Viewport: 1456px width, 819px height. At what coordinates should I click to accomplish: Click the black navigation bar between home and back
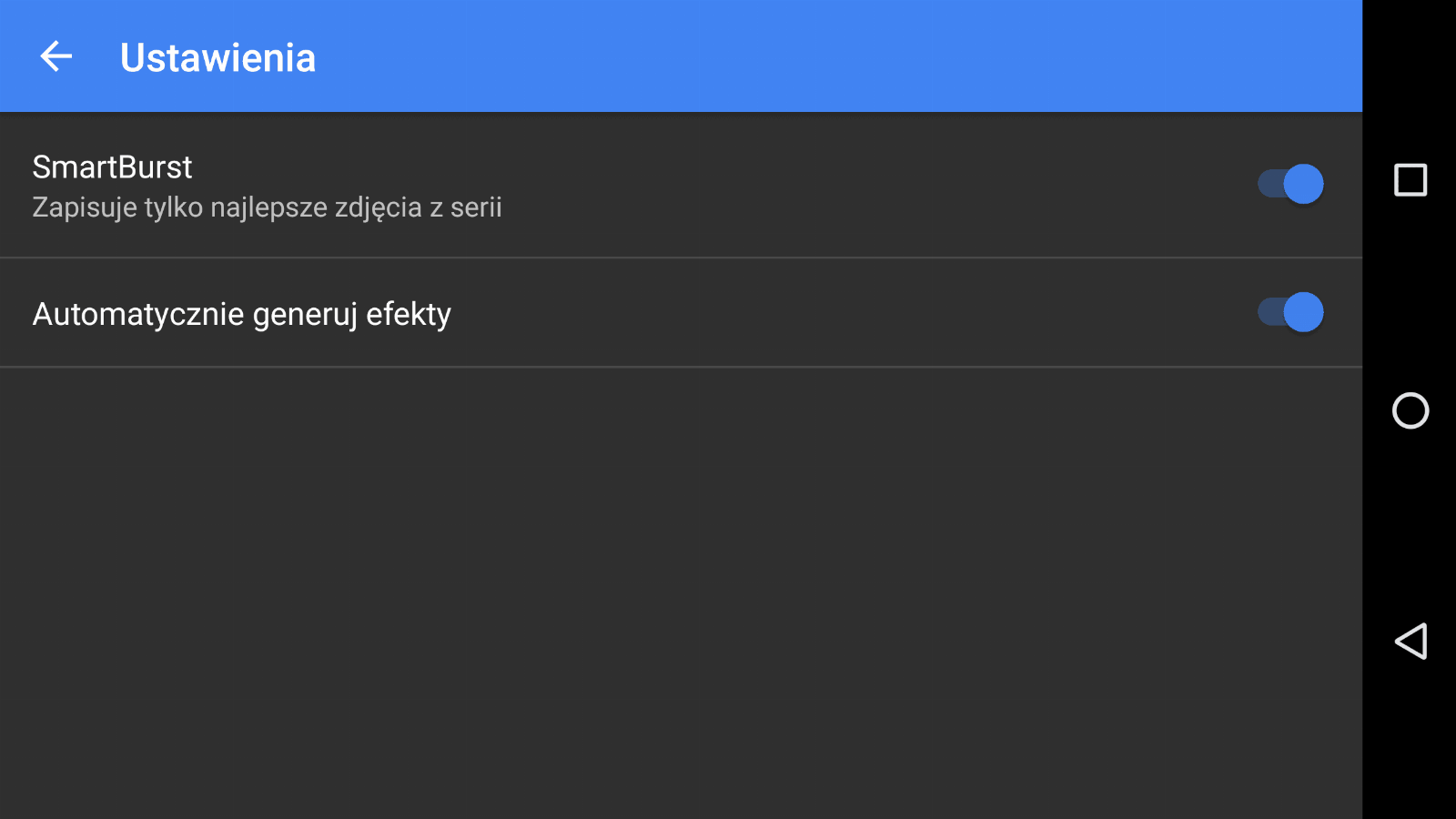pos(1410,526)
